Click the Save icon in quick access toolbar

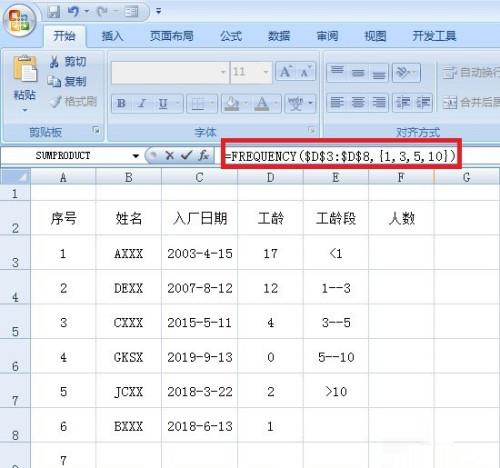pos(53,12)
